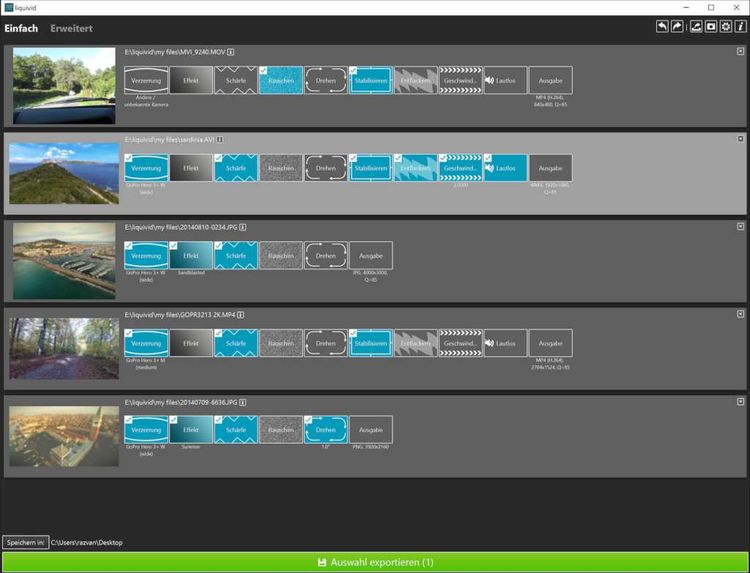Select the 20140709-6636.JPG city thumbnail
Viewport: 750px width, 573px height.
(x=64, y=436)
